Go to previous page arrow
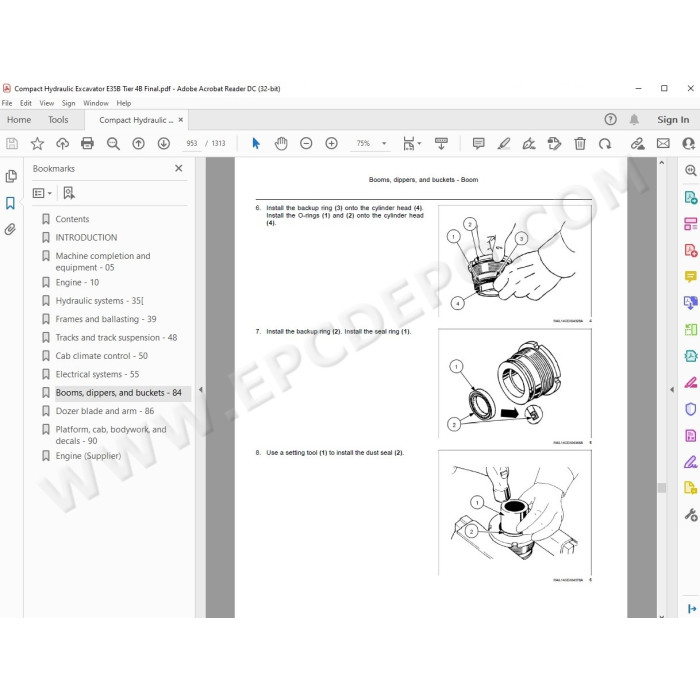Screen dimensions: 700x700 [x=138, y=143]
